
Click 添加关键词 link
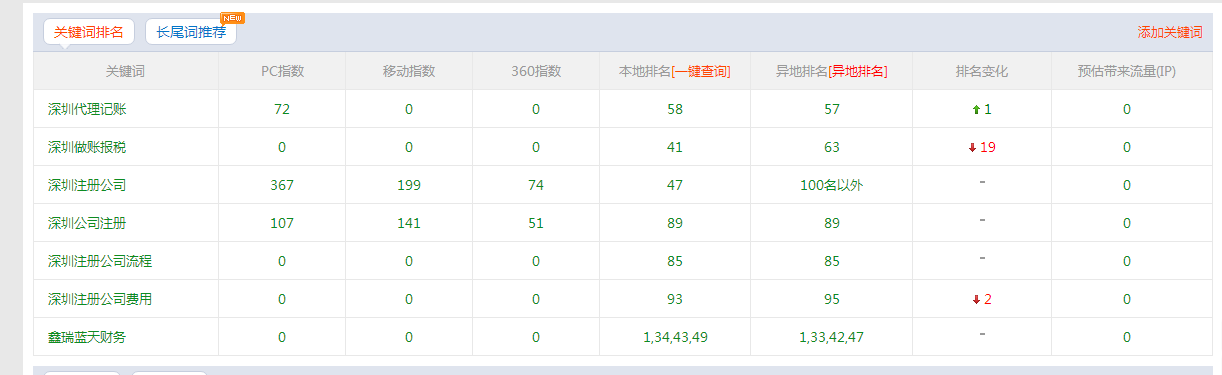pyautogui.click(x=1170, y=32)
